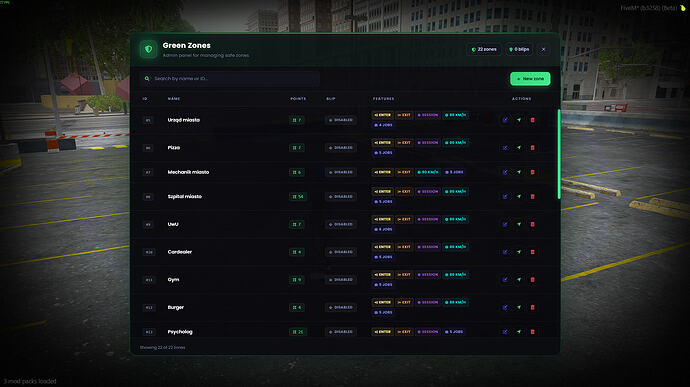The image size is (690, 387).
Task: Click the Name column header
Action: (174, 99)
